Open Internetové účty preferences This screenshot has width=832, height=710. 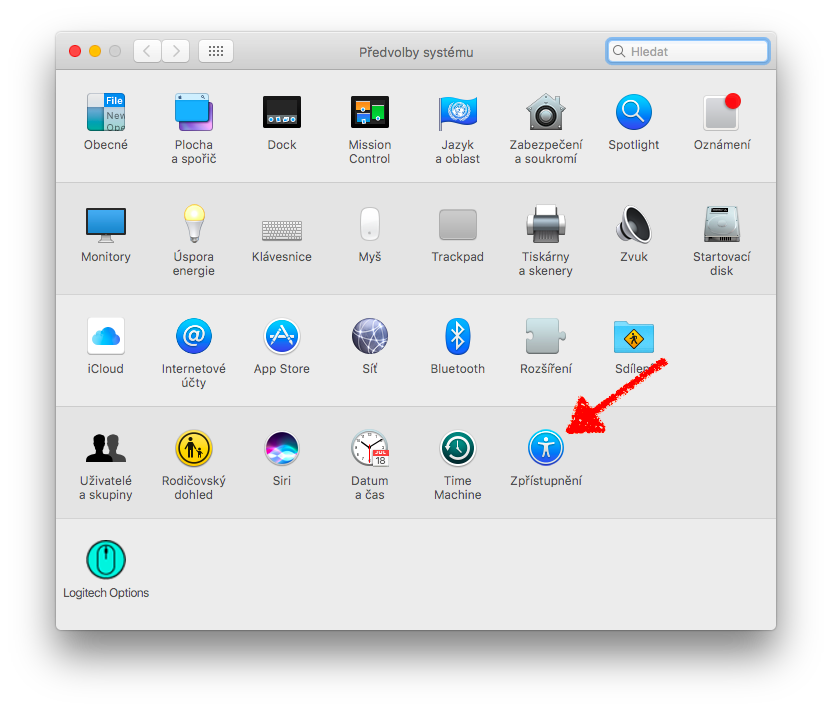[194, 336]
